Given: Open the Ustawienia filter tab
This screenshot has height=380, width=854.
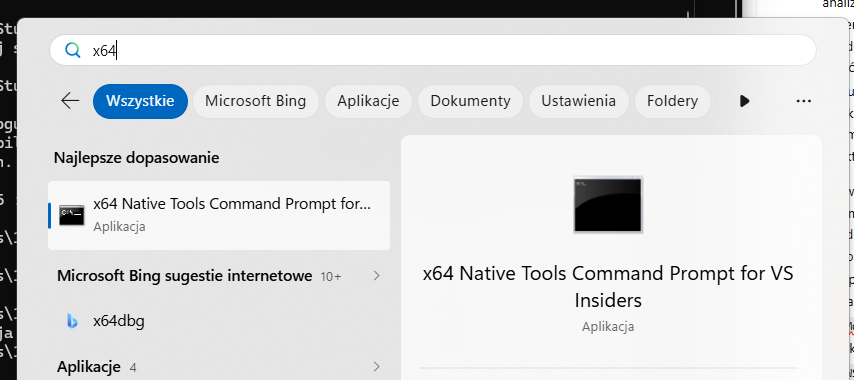Looking at the screenshot, I should click(578, 101).
